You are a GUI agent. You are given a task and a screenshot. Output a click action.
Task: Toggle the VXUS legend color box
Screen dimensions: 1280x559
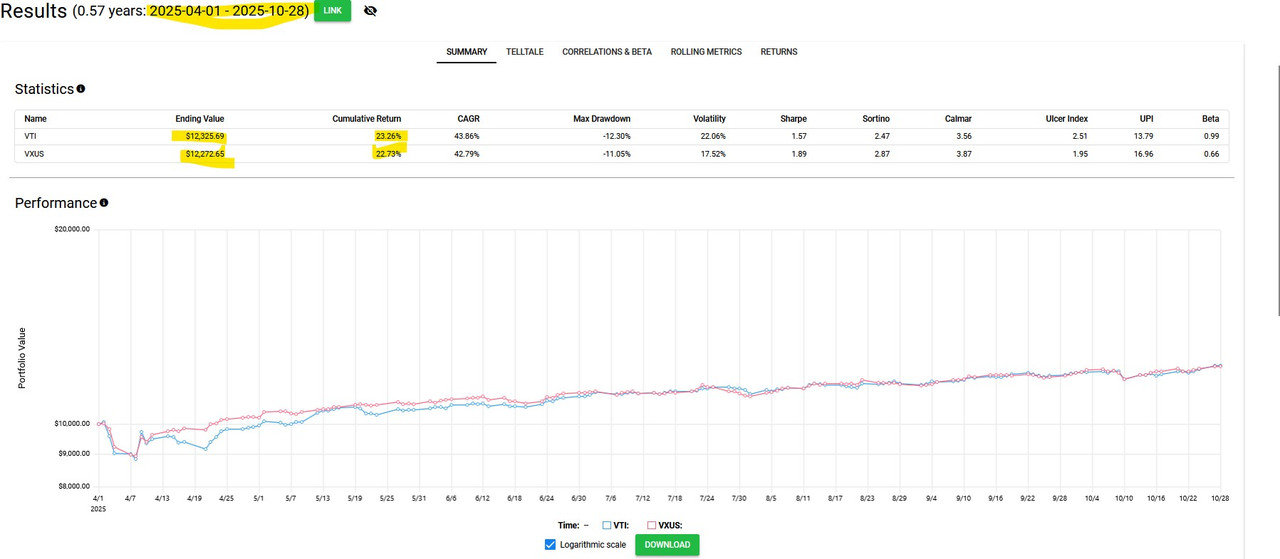pos(652,525)
